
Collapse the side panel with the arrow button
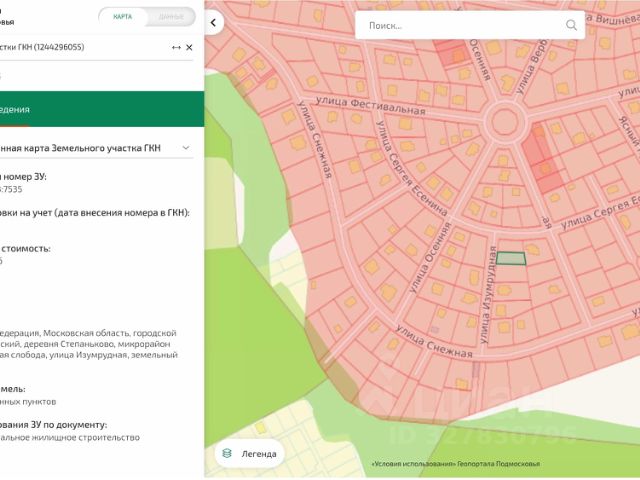(212, 21)
